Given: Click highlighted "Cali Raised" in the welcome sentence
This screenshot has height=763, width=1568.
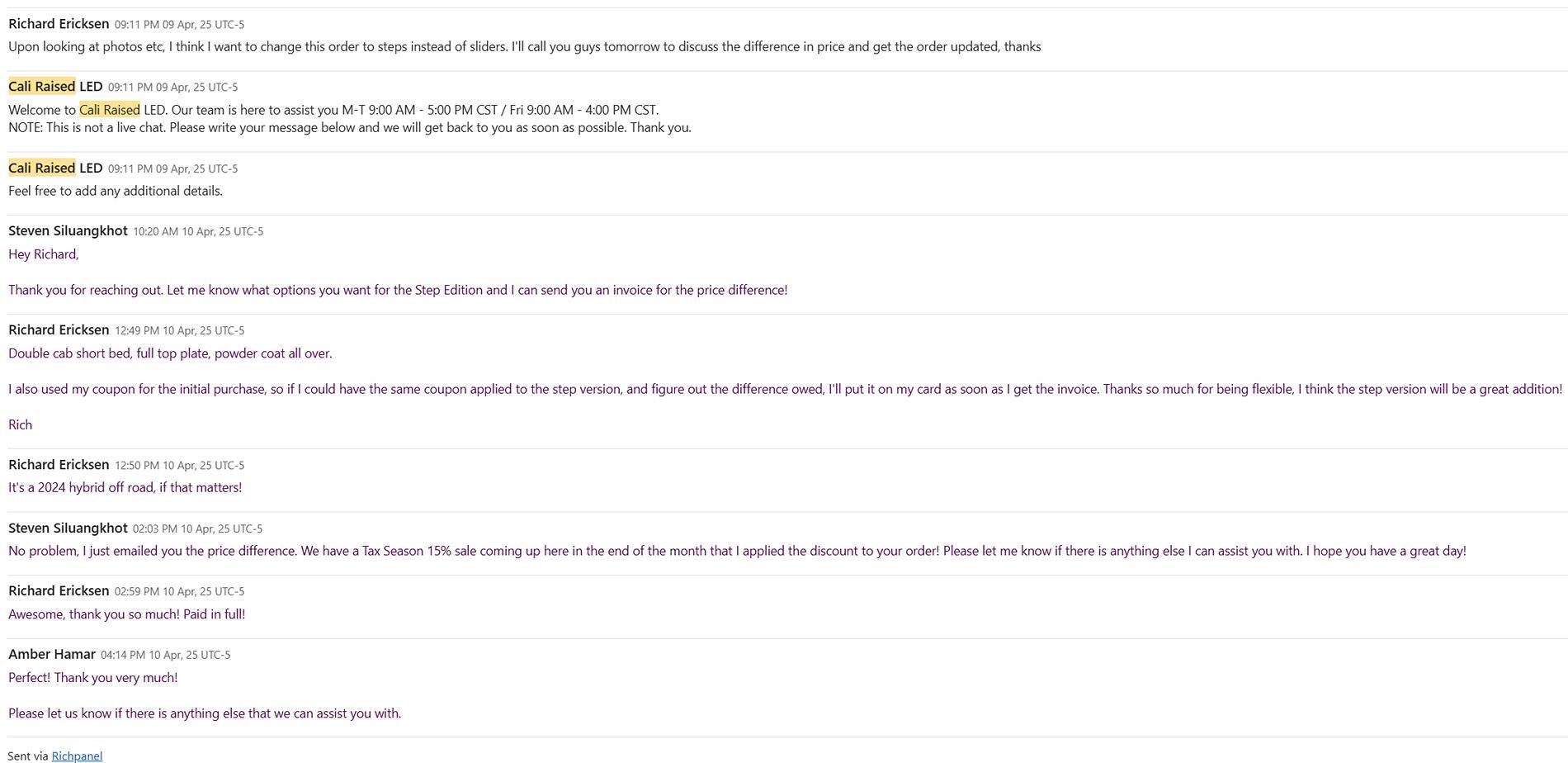Looking at the screenshot, I should 110,110.
